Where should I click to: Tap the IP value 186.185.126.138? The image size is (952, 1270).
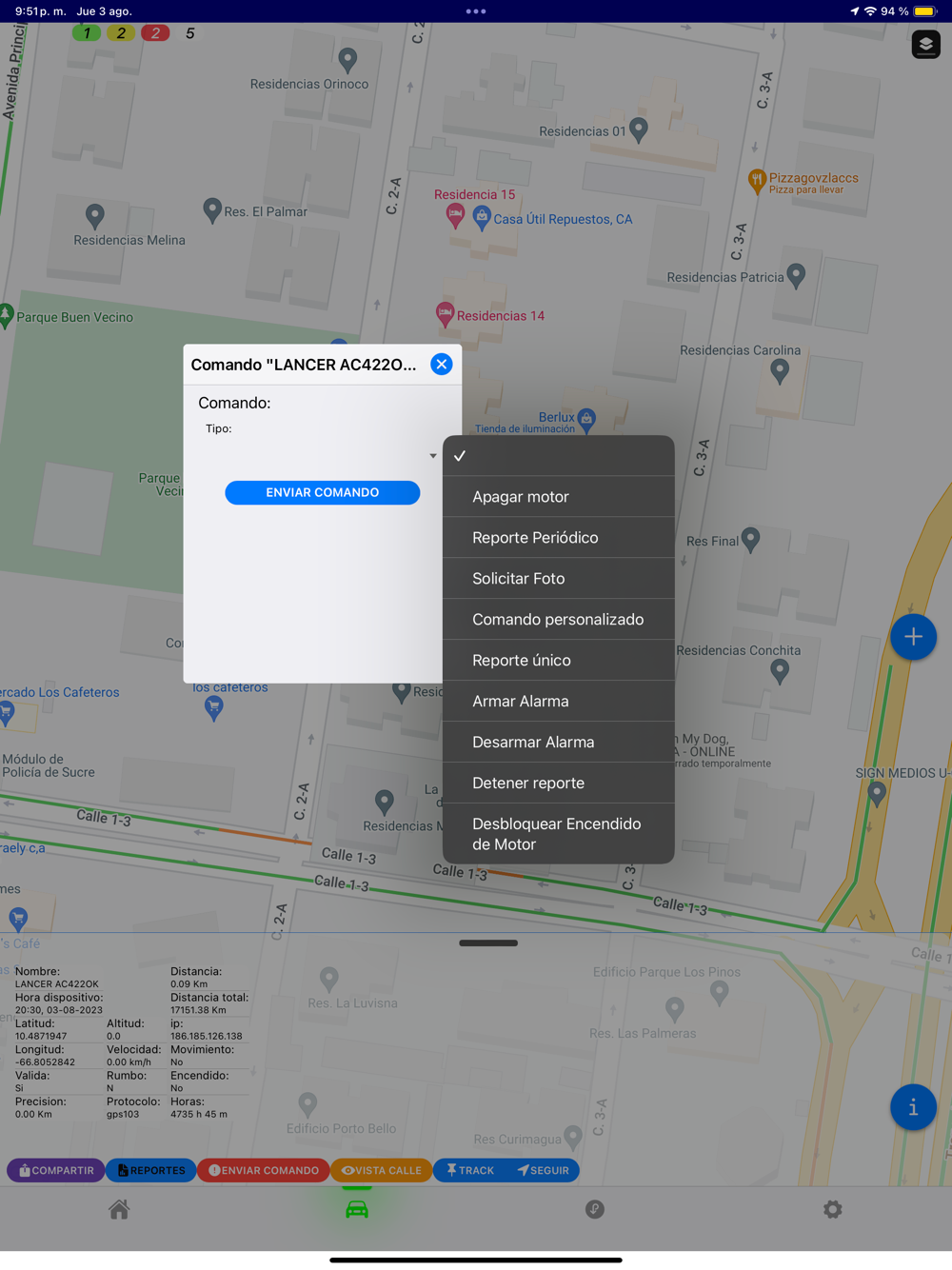(207, 1036)
